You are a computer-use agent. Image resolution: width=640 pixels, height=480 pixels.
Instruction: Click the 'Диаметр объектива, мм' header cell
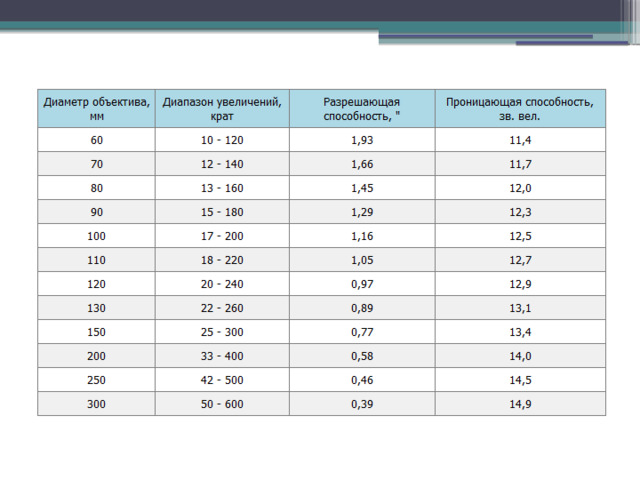point(96,109)
